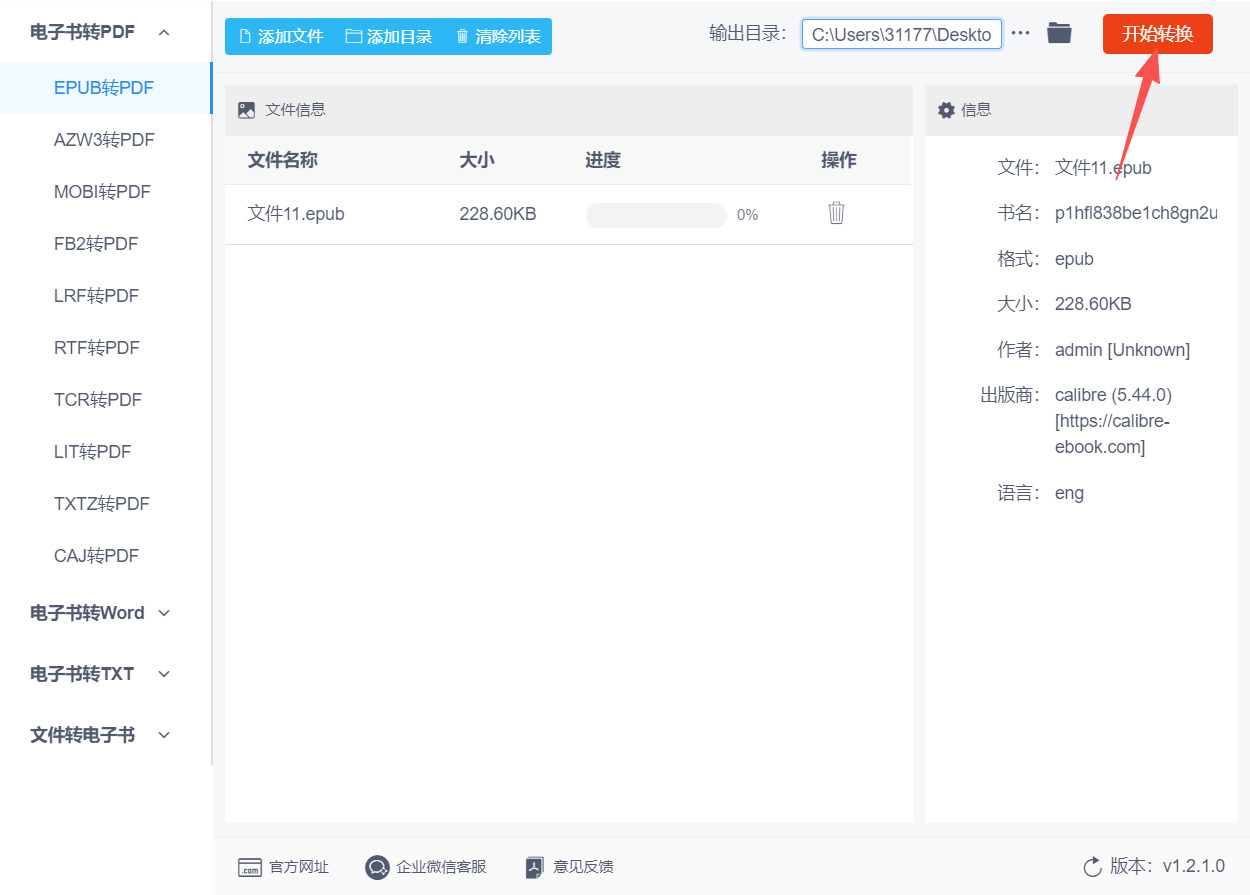Click the three-dots browse output directory button
This screenshot has height=895, width=1250.
click(1020, 33)
